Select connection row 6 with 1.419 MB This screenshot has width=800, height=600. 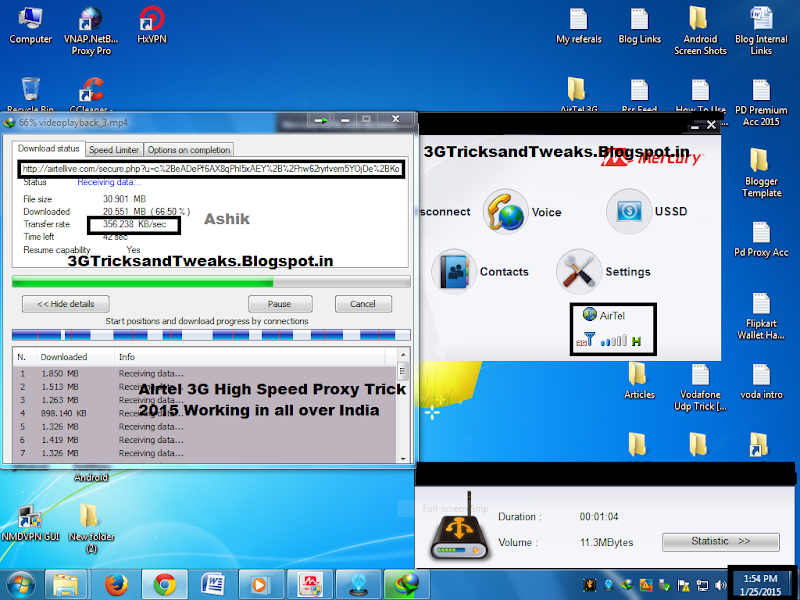[204, 440]
